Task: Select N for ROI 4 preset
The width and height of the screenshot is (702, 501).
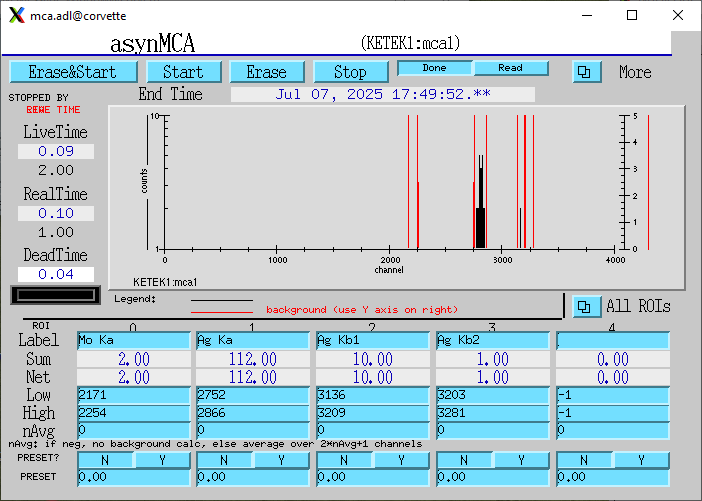Action: pyautogui.click(x=584, y=460)
